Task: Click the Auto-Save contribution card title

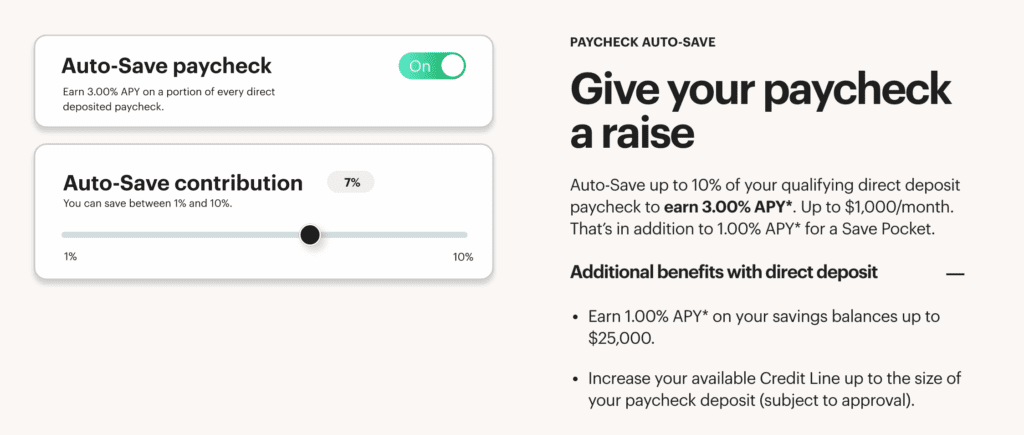Action: coord(182,182)
